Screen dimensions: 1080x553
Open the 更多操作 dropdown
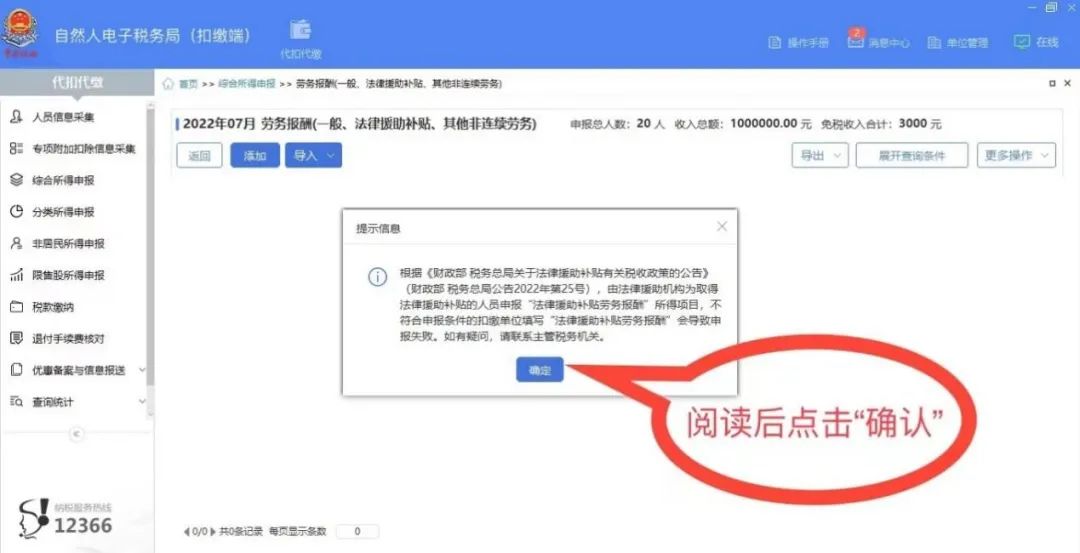(x=1016, y=156)
